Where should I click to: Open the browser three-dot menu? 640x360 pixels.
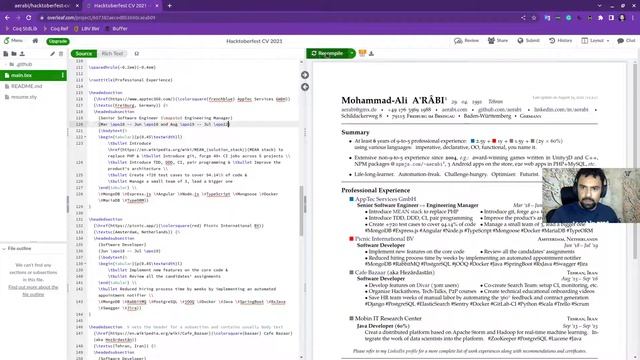point(633,18)
